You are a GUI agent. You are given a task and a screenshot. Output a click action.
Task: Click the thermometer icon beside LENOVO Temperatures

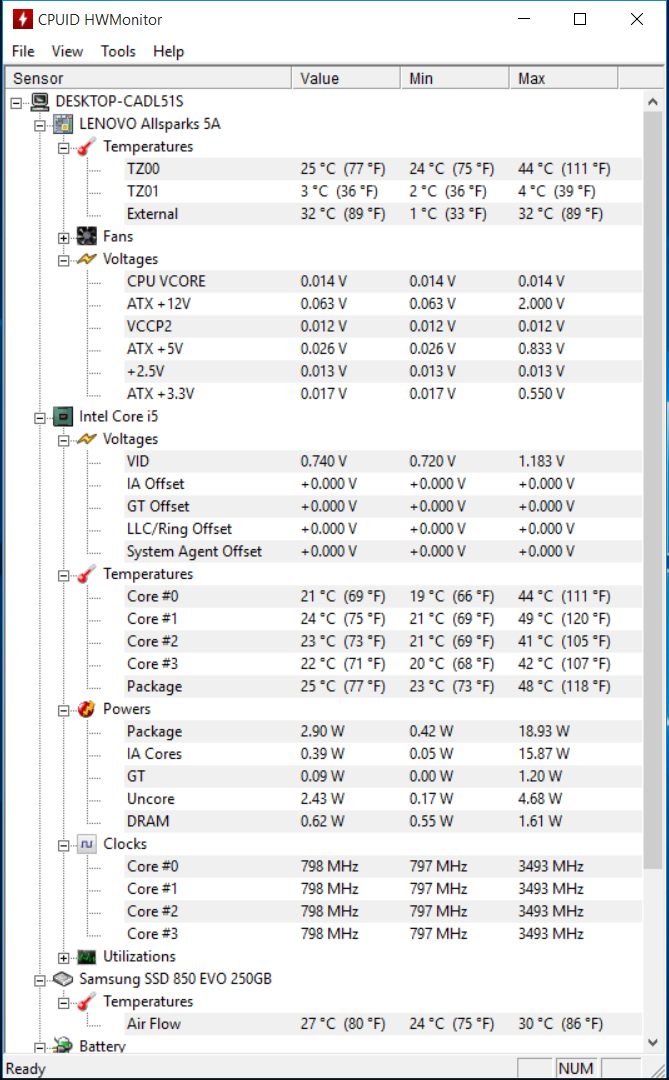tap(86, 147)
